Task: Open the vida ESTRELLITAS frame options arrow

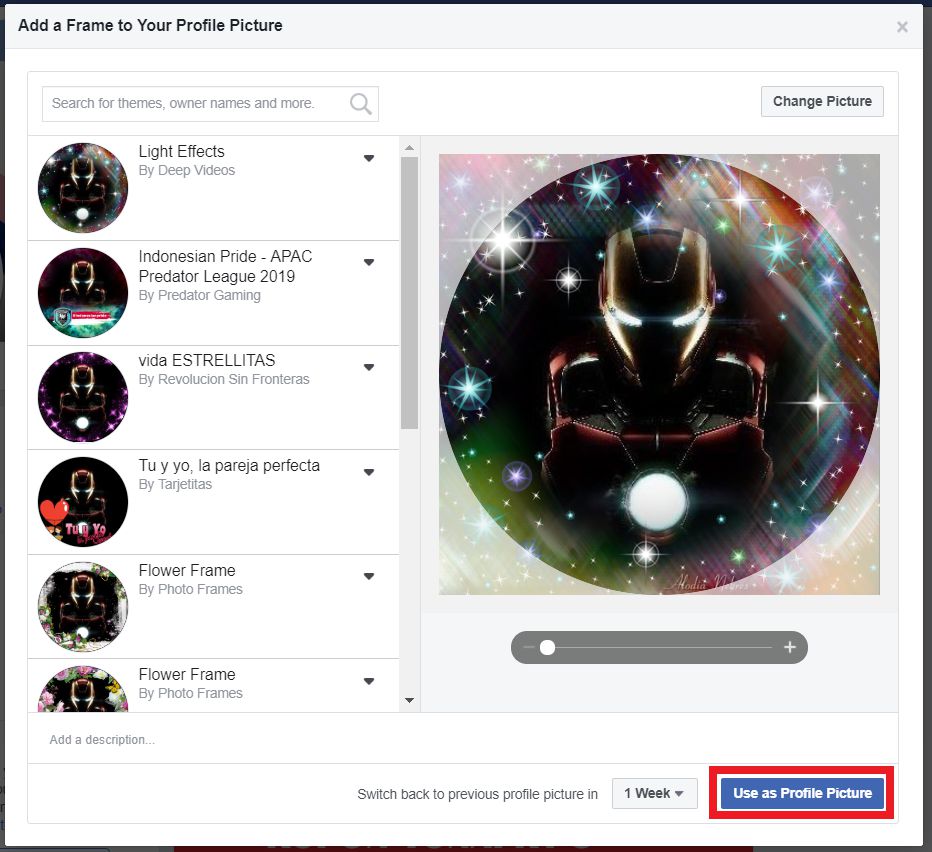Action: (369, 367)
